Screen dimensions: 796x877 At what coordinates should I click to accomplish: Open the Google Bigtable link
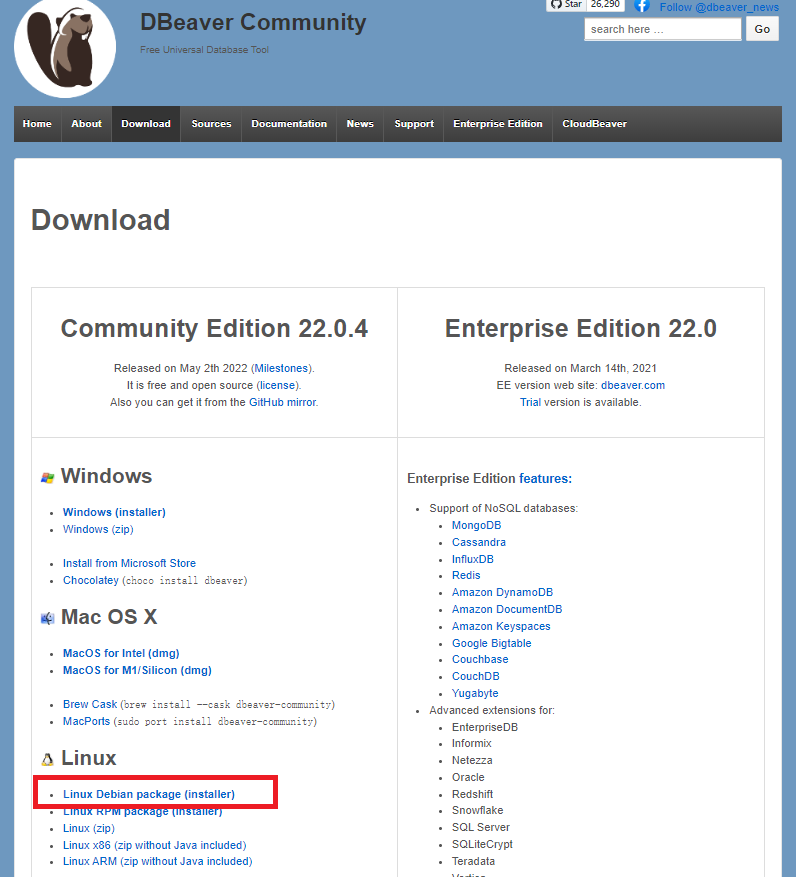[x=491, y=643]
